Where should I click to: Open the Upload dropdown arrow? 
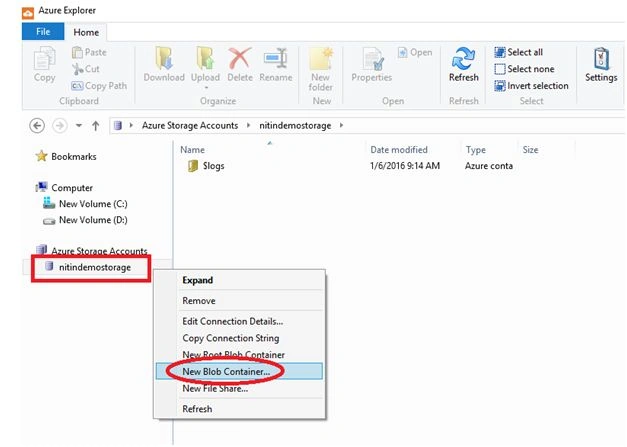[206, 88]
